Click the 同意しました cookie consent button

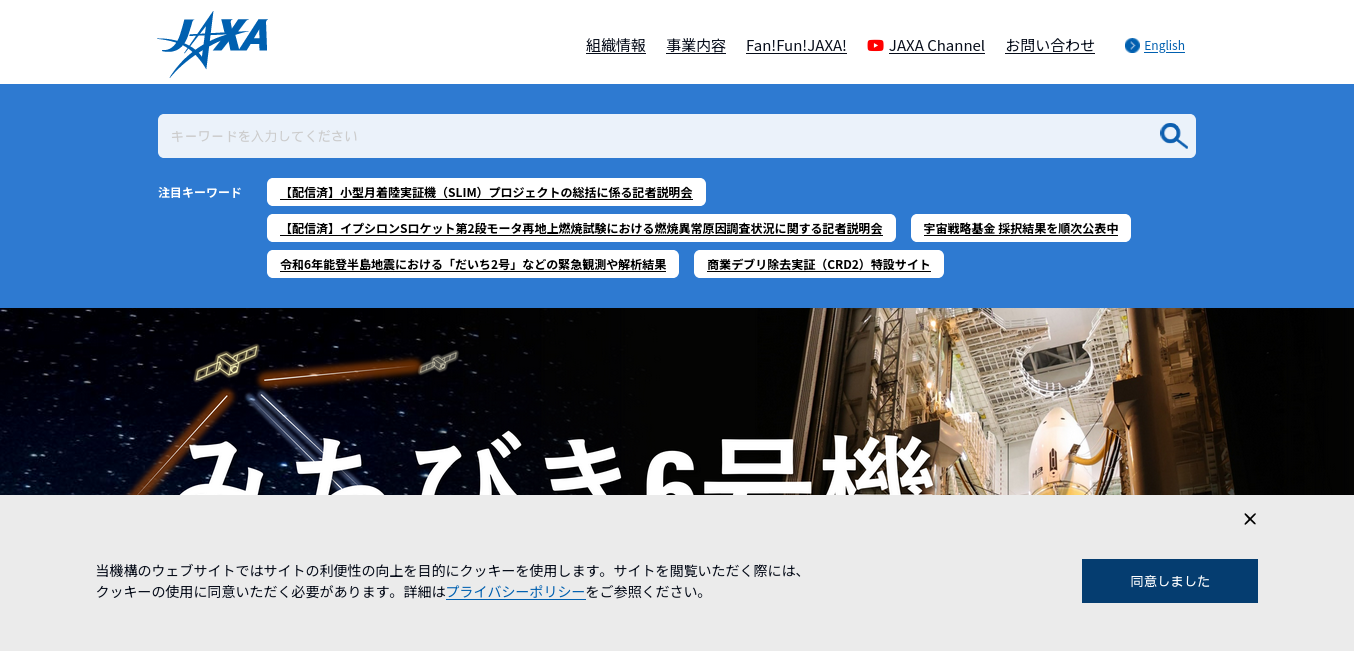1170,581
